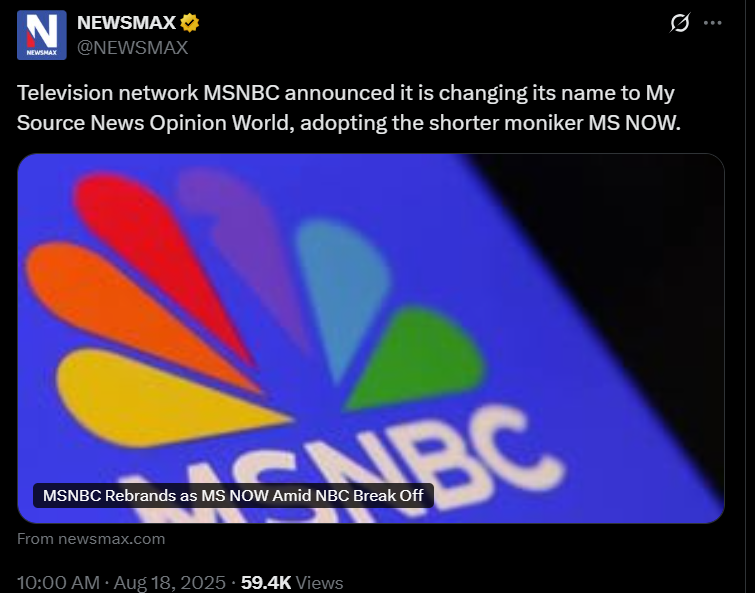
Task: Open the three-dot more options menu
Action: point(713,23)
